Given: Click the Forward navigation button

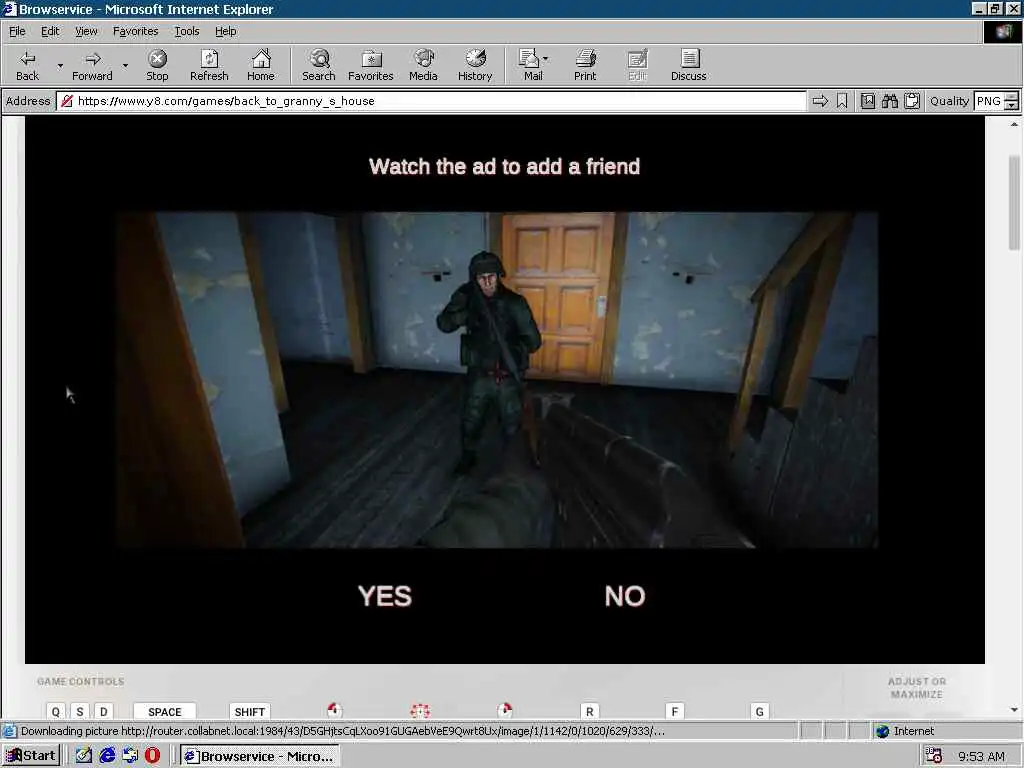Looking at the screenshot, I should [x=92, y=65].
